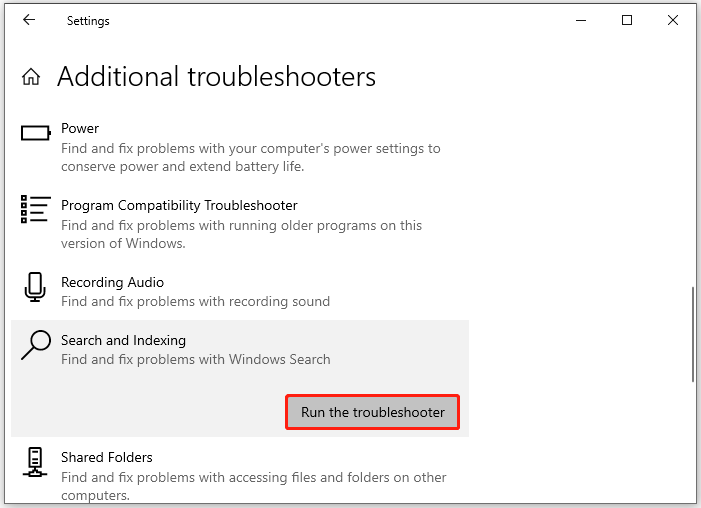Expand the Power troubleshooter entry

tap(250, 148)
